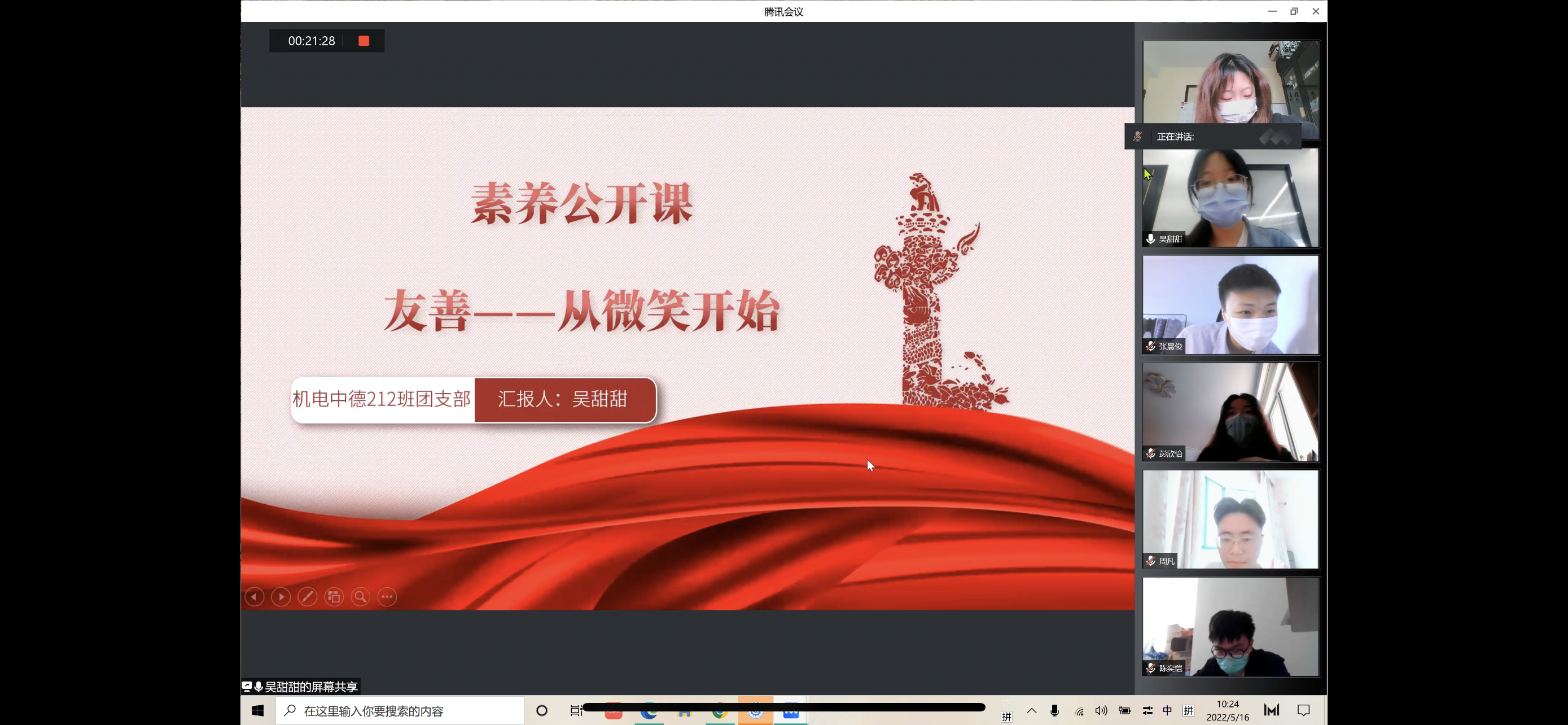Screen dimensions: 1568x725
Task: Click the 吴甜甜的屏幕共享 label
Action: click(311, 687)
